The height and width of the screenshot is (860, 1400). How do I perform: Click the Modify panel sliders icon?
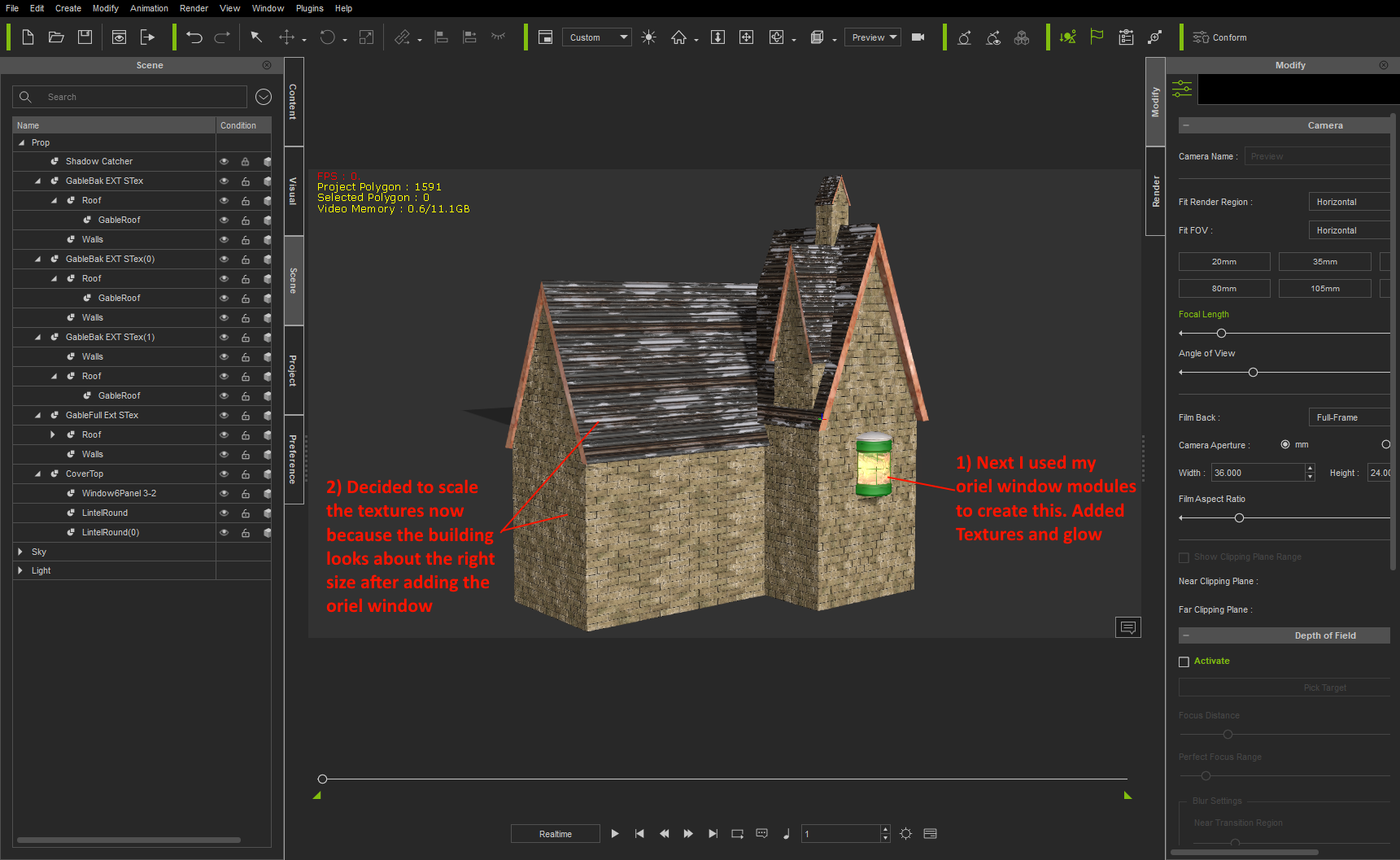(x=1182, y=89)
